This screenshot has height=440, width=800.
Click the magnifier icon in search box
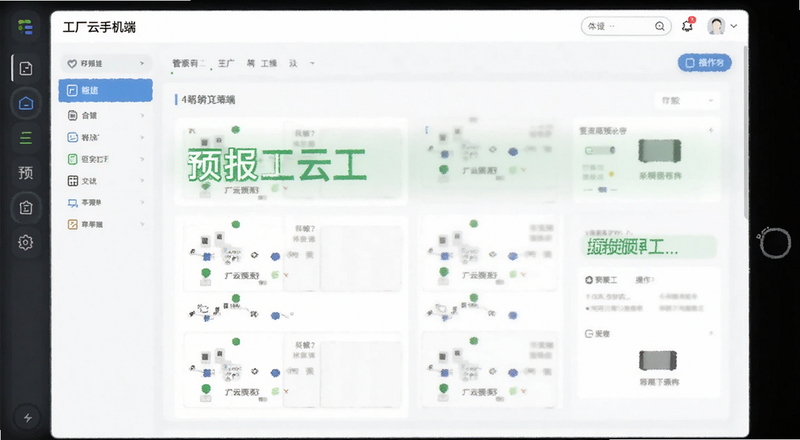pyautogui.click(x=660, y=26)
